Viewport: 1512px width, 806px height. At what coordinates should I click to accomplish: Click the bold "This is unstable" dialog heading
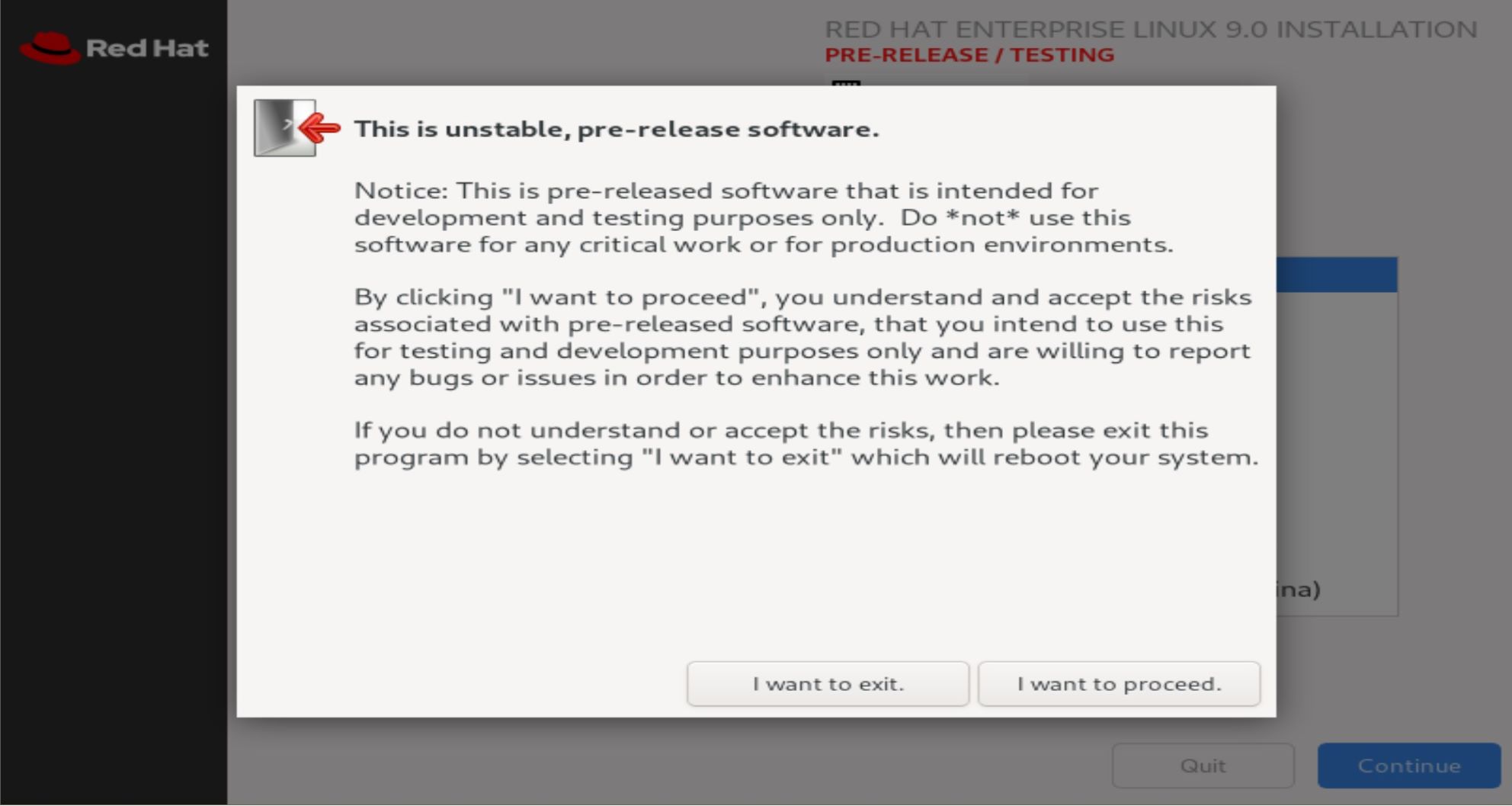point(617,129)
